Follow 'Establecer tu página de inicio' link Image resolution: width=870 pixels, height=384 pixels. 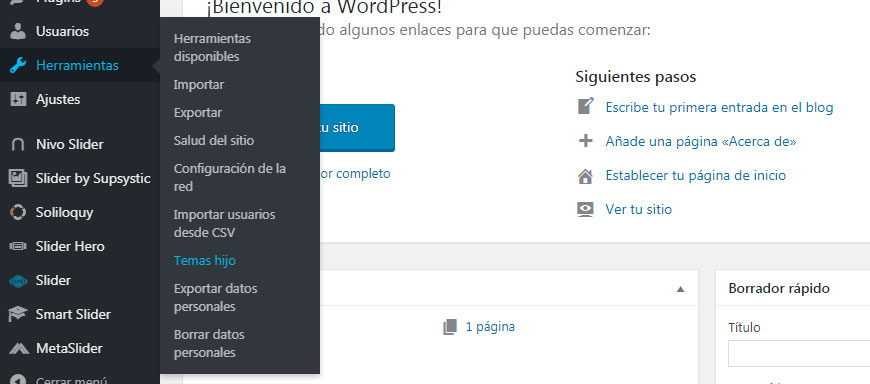pyautogui.click(x=695, y=176)
